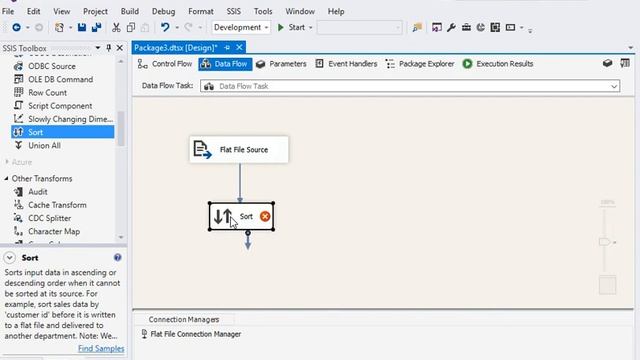This screenshot has width=640, height=360.
Task: Open the SSIS menu
Action: point(233,11)
